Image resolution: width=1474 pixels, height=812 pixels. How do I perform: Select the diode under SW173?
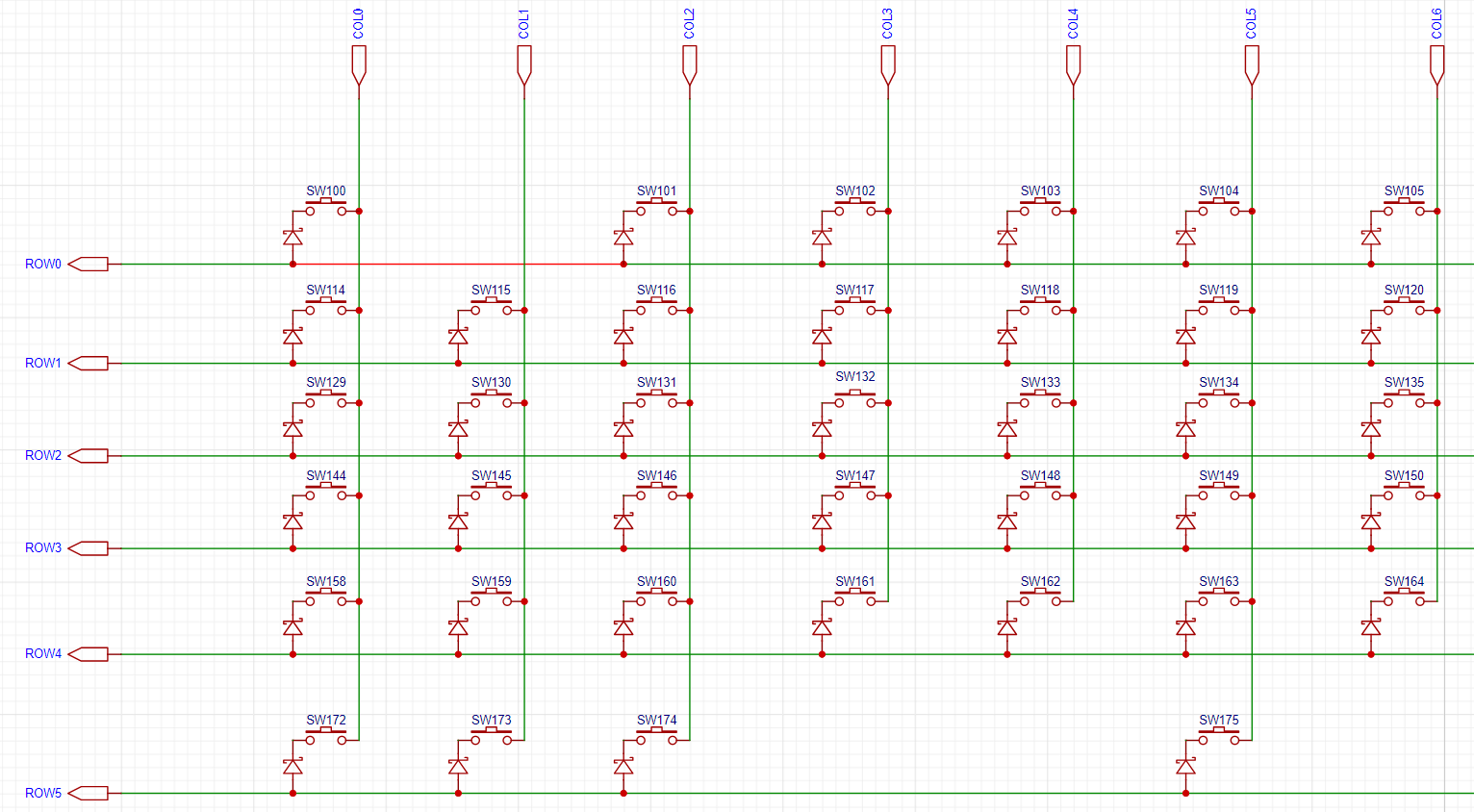(x=458, y=767)
